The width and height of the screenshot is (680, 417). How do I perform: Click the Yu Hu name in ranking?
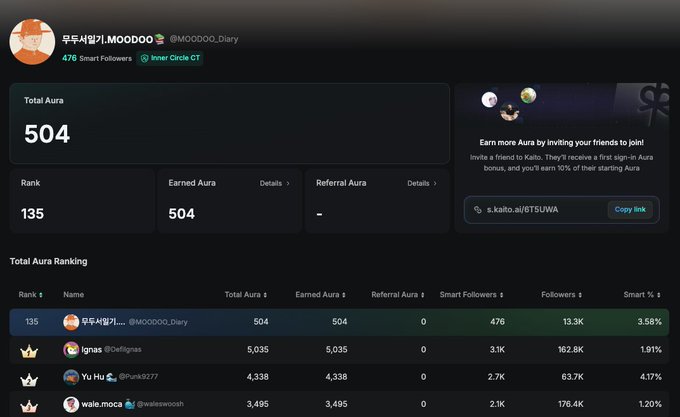pyautogui.click(x=93, y=377)
